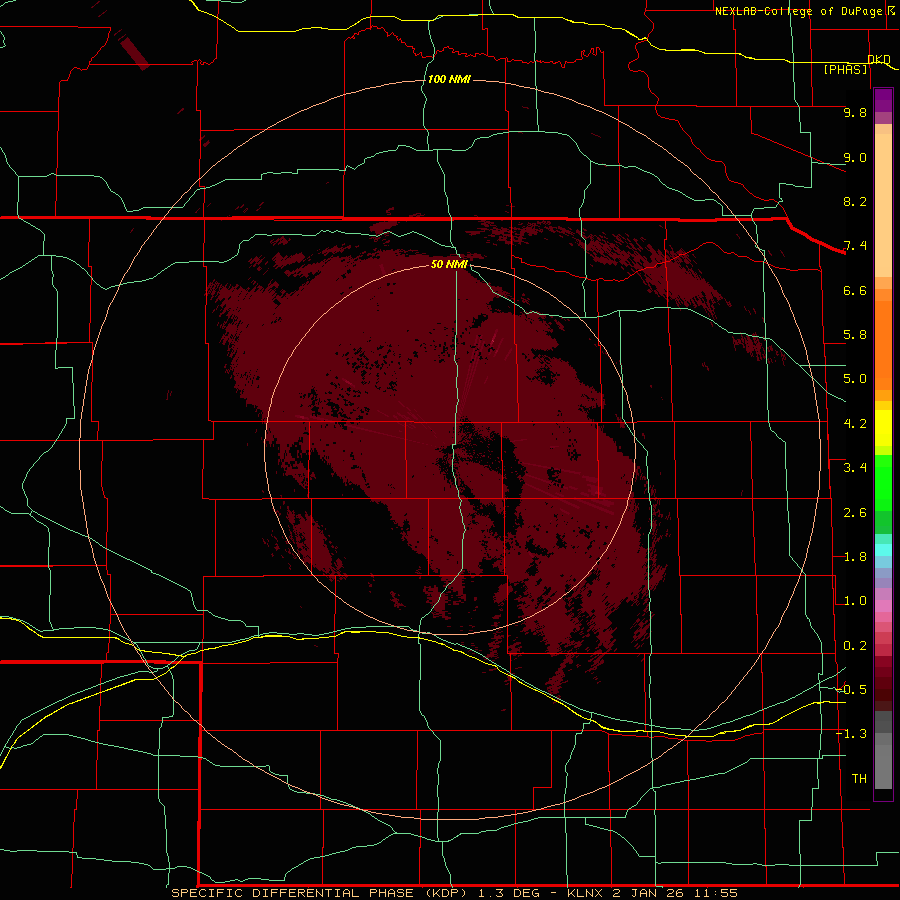Select the 7.4 scale value

coord(855,246)
